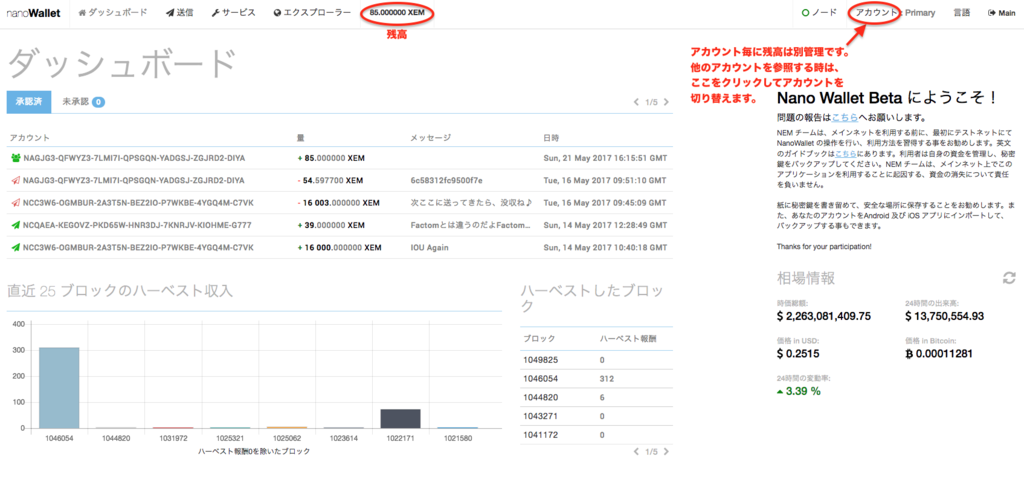Image resolution: width=1024 pixels, height=485 pixels.
Task: Click chart axis label 1025321
Action: click(230, 439)
